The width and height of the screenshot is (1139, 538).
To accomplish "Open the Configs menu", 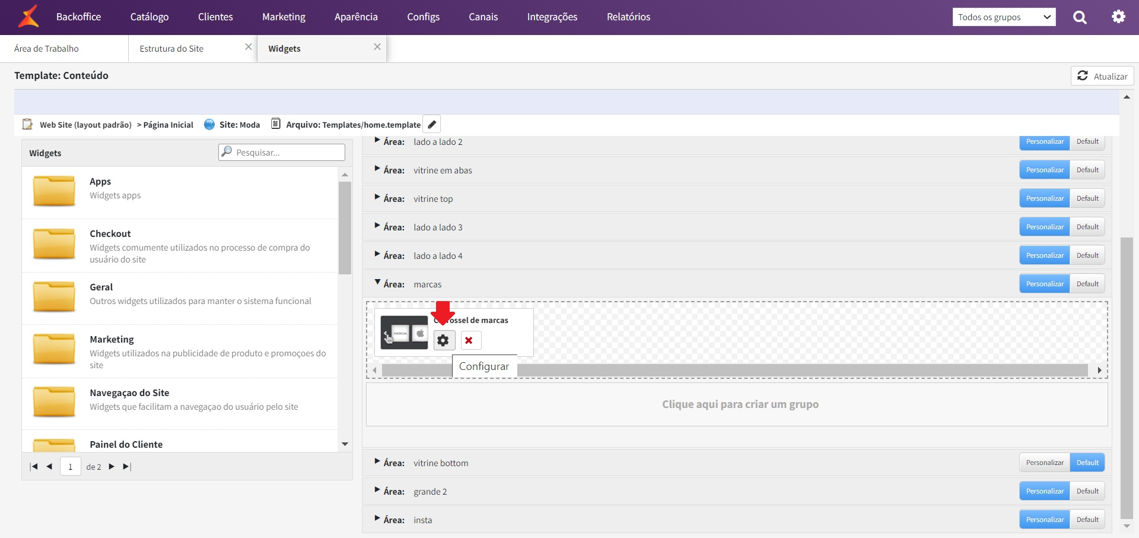I will pyautogui.click(x=423, y=17).
